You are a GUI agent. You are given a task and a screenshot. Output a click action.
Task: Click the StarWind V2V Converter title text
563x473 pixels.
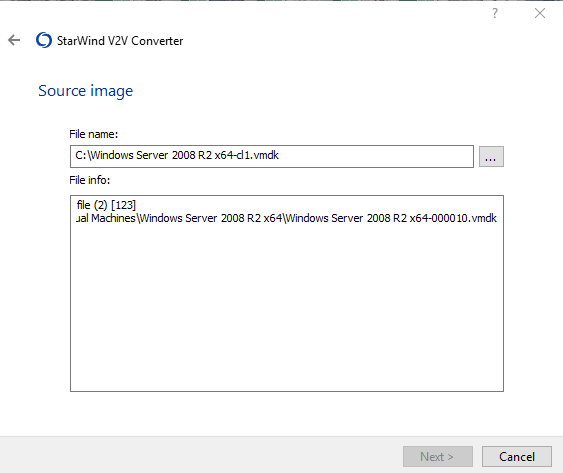[x=120, y=41]
